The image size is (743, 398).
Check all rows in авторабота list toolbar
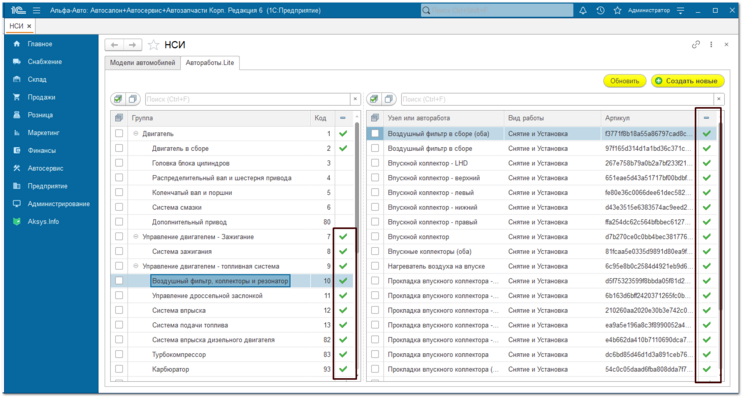[x=374, y=99]
